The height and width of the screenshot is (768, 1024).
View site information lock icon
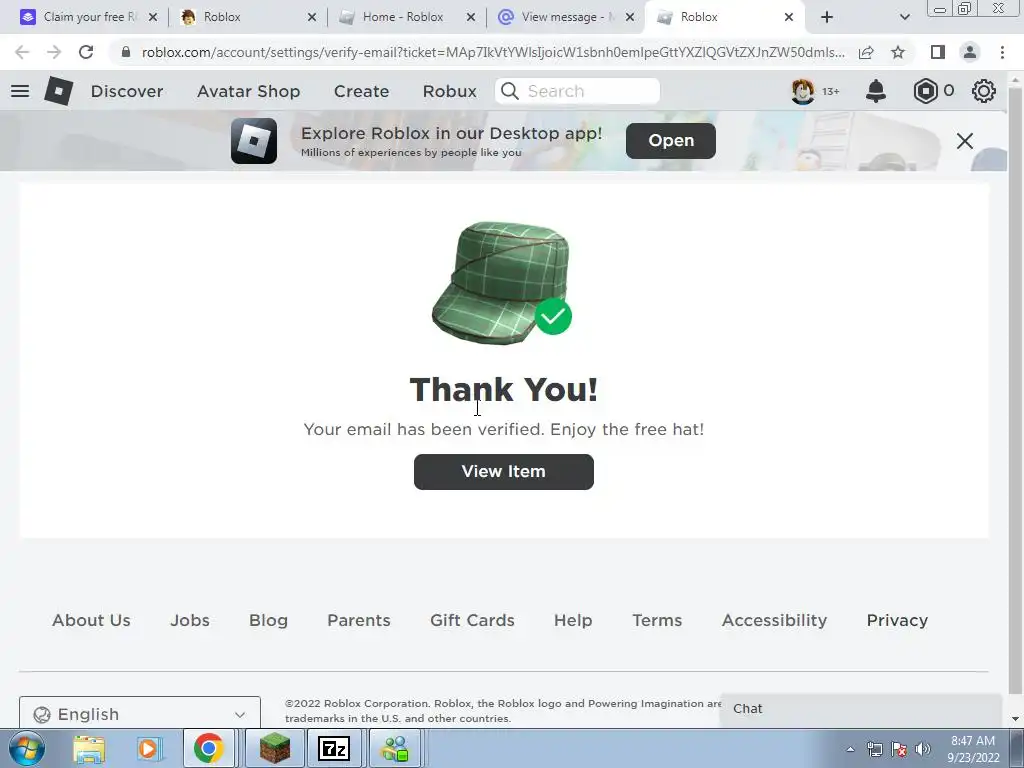(126, 52)
